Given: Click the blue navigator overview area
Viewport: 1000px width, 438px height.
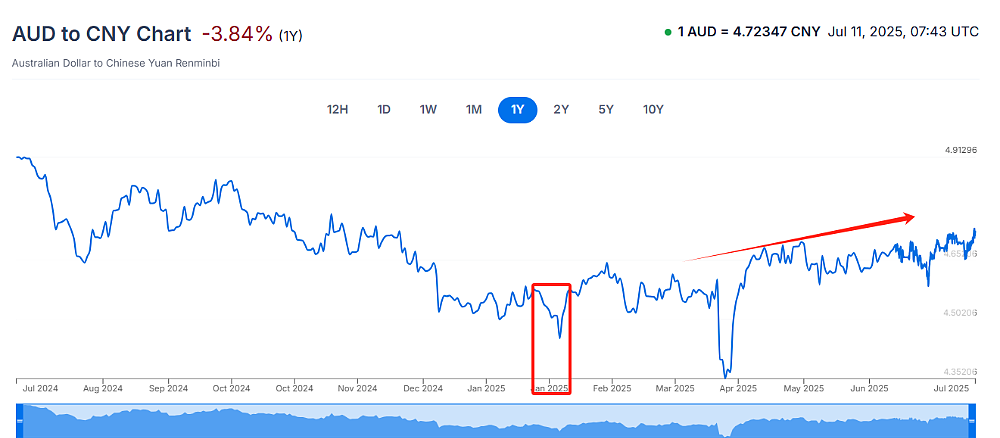Looking at the screenshot, I should coord(496,421).
